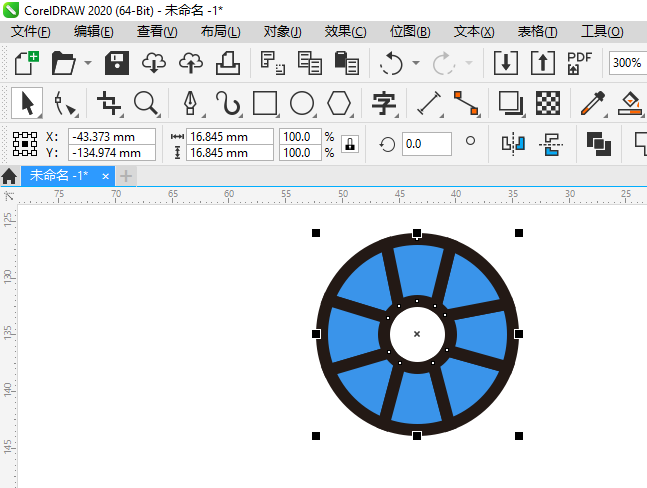The width and height of the screenshot is (647, 488).
Task: Select the Shape edit tool
Action: [64, 103]
